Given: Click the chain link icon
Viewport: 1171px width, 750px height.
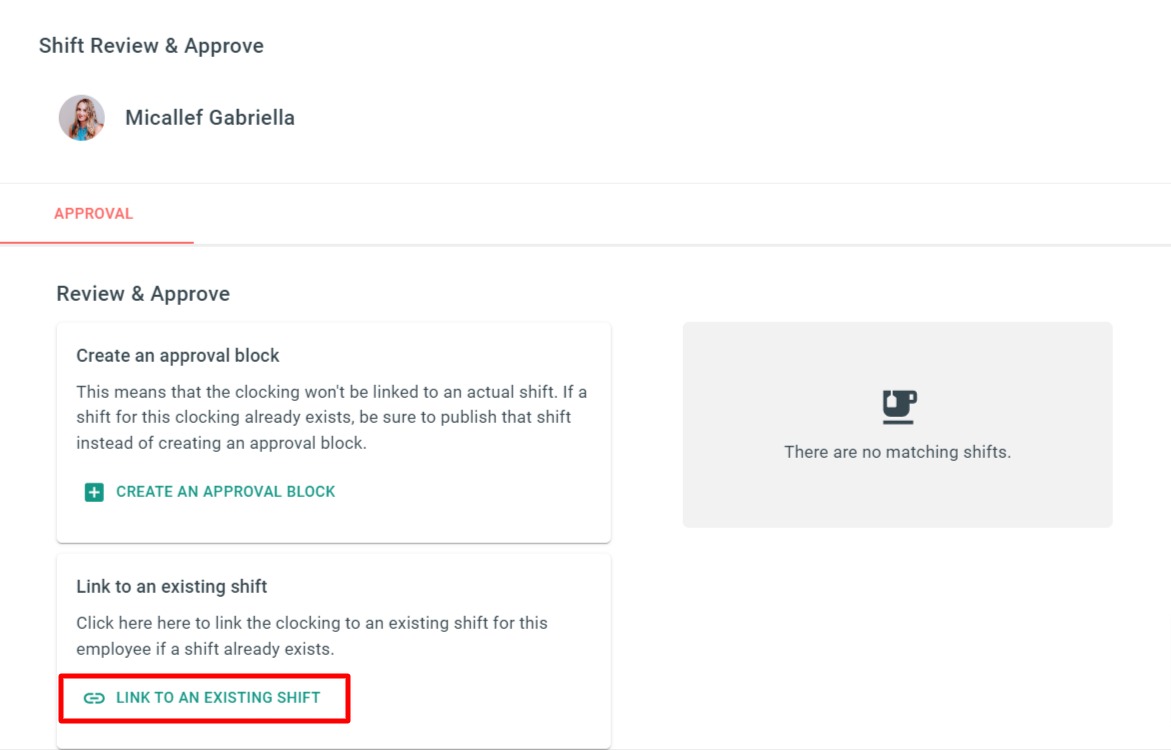Looking at the screenshot, I should (94, 698).
